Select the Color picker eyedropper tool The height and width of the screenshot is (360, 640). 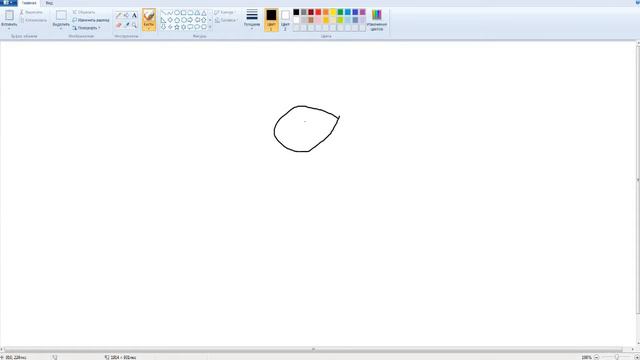pos(127,25)
